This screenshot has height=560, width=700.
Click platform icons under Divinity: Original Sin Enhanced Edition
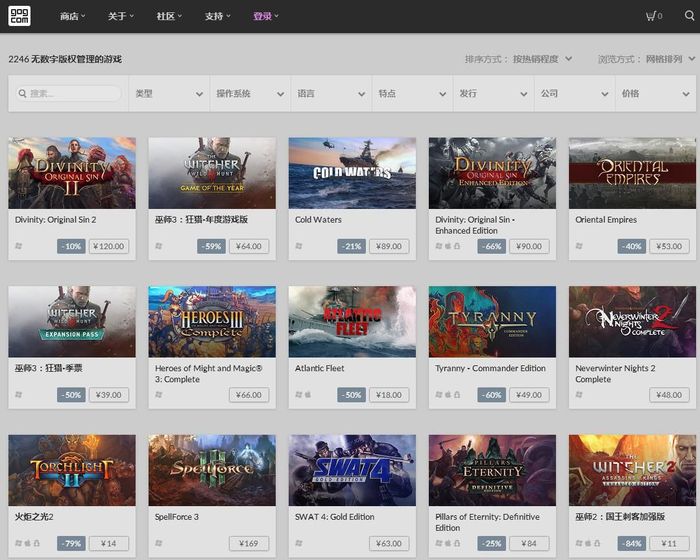point(448,246)
